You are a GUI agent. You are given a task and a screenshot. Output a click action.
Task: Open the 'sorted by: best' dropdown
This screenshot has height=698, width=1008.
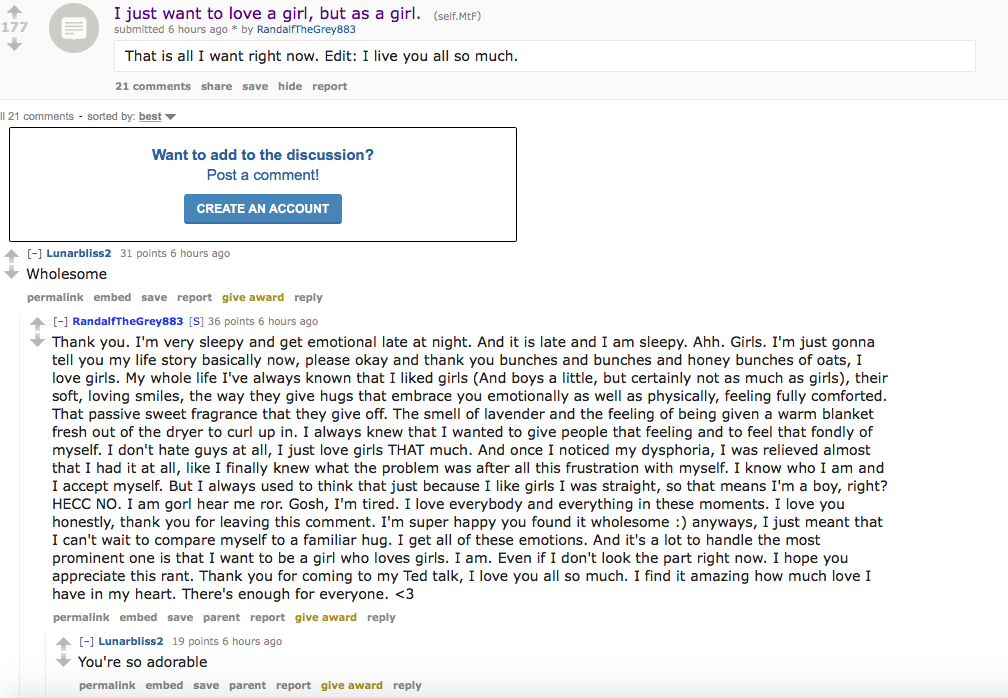(157, 116)
